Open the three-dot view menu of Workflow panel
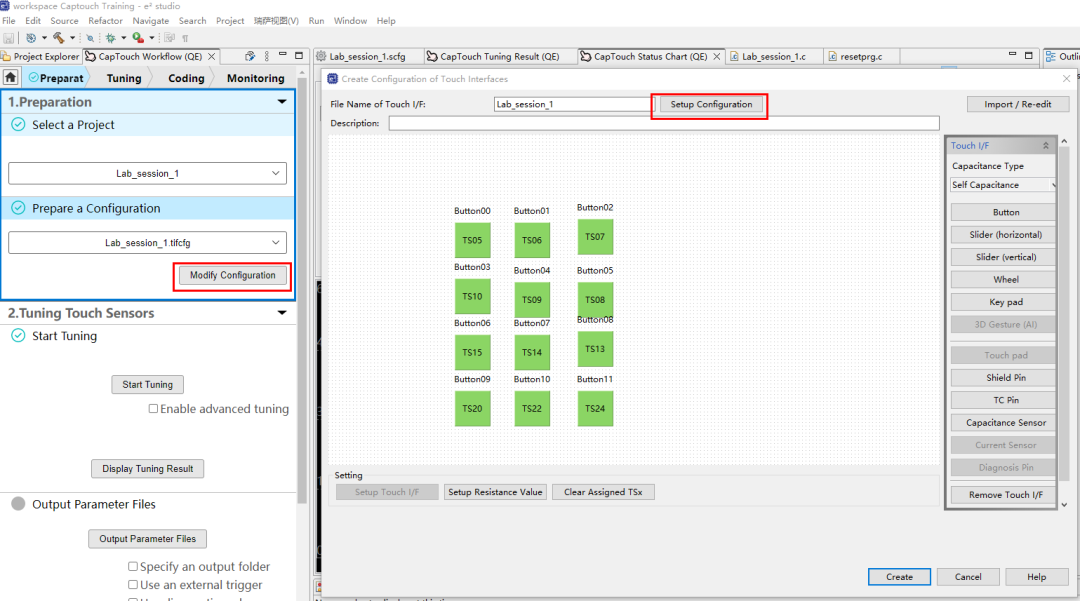The image size is (1080, 601). point(267,56)
